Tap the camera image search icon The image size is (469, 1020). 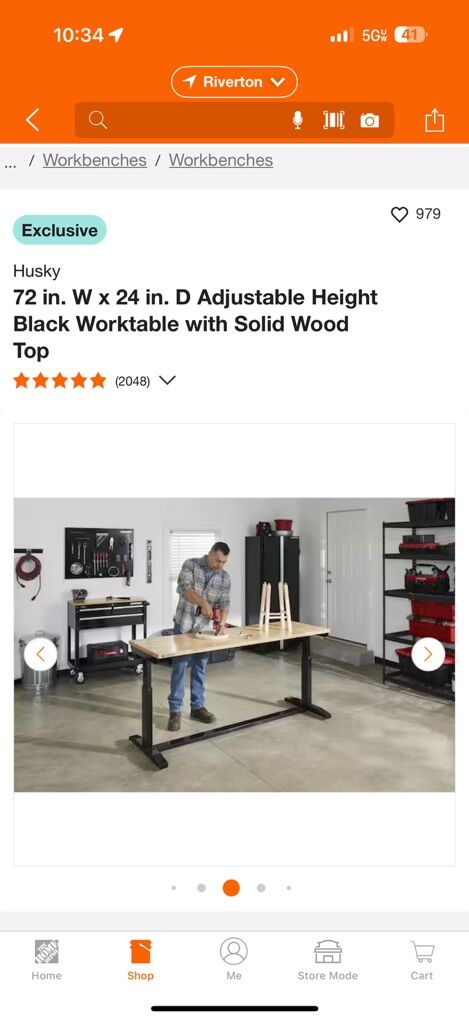pyautogui.click(x=369, y=120)
